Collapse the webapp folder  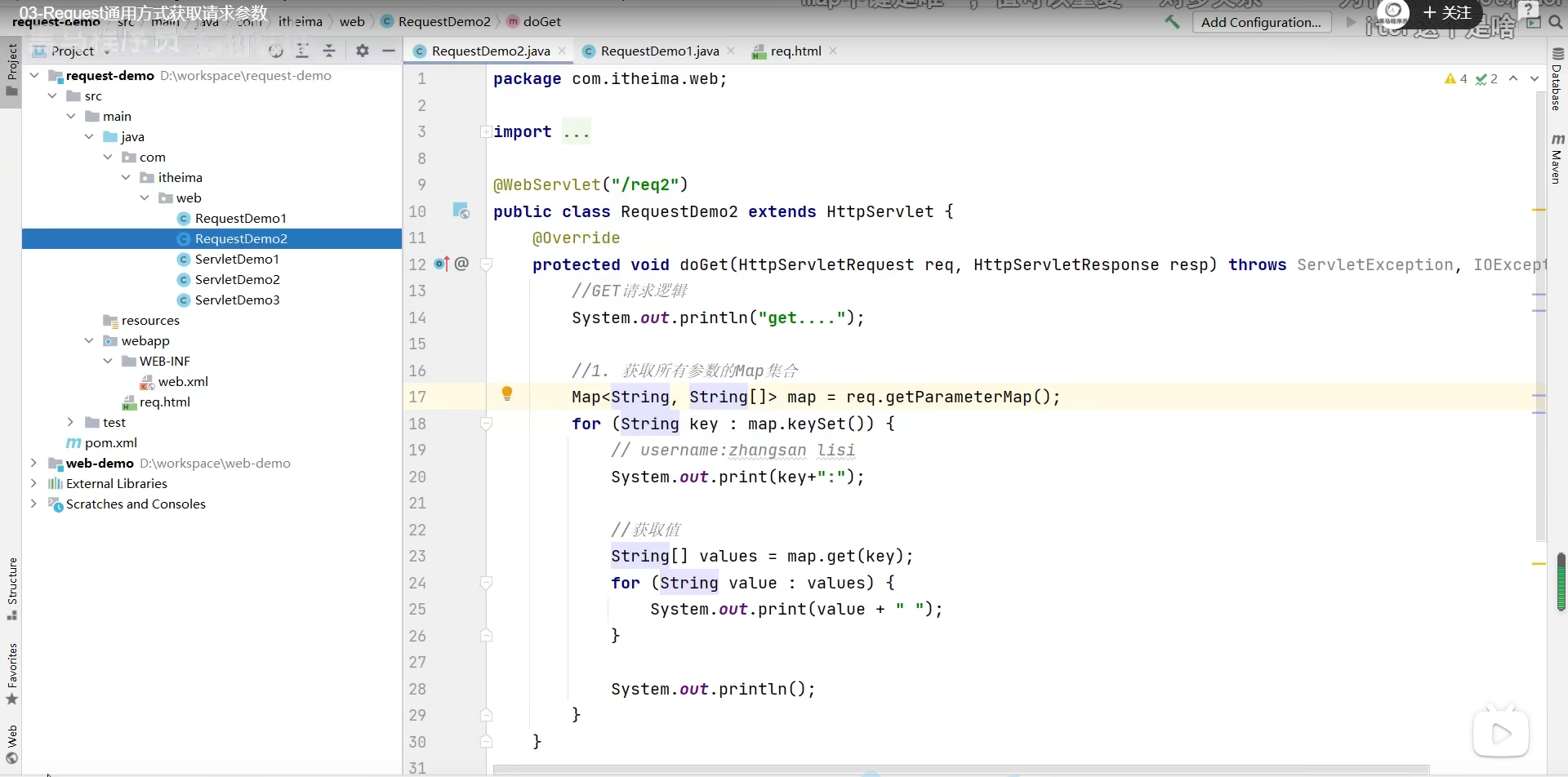[x=89, y=340]
